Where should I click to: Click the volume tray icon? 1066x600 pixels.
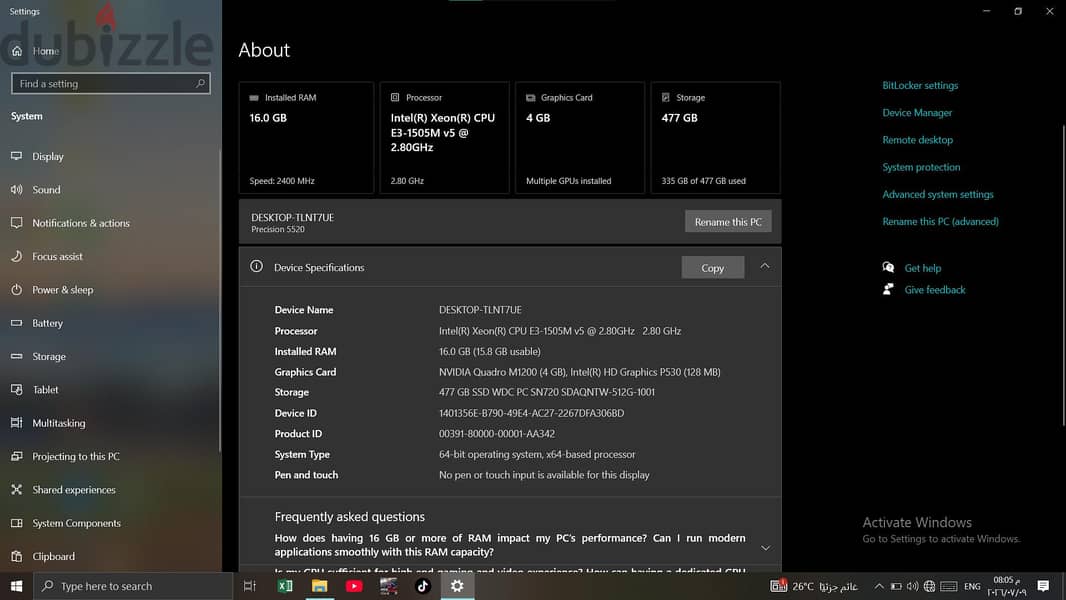(912, 586)
